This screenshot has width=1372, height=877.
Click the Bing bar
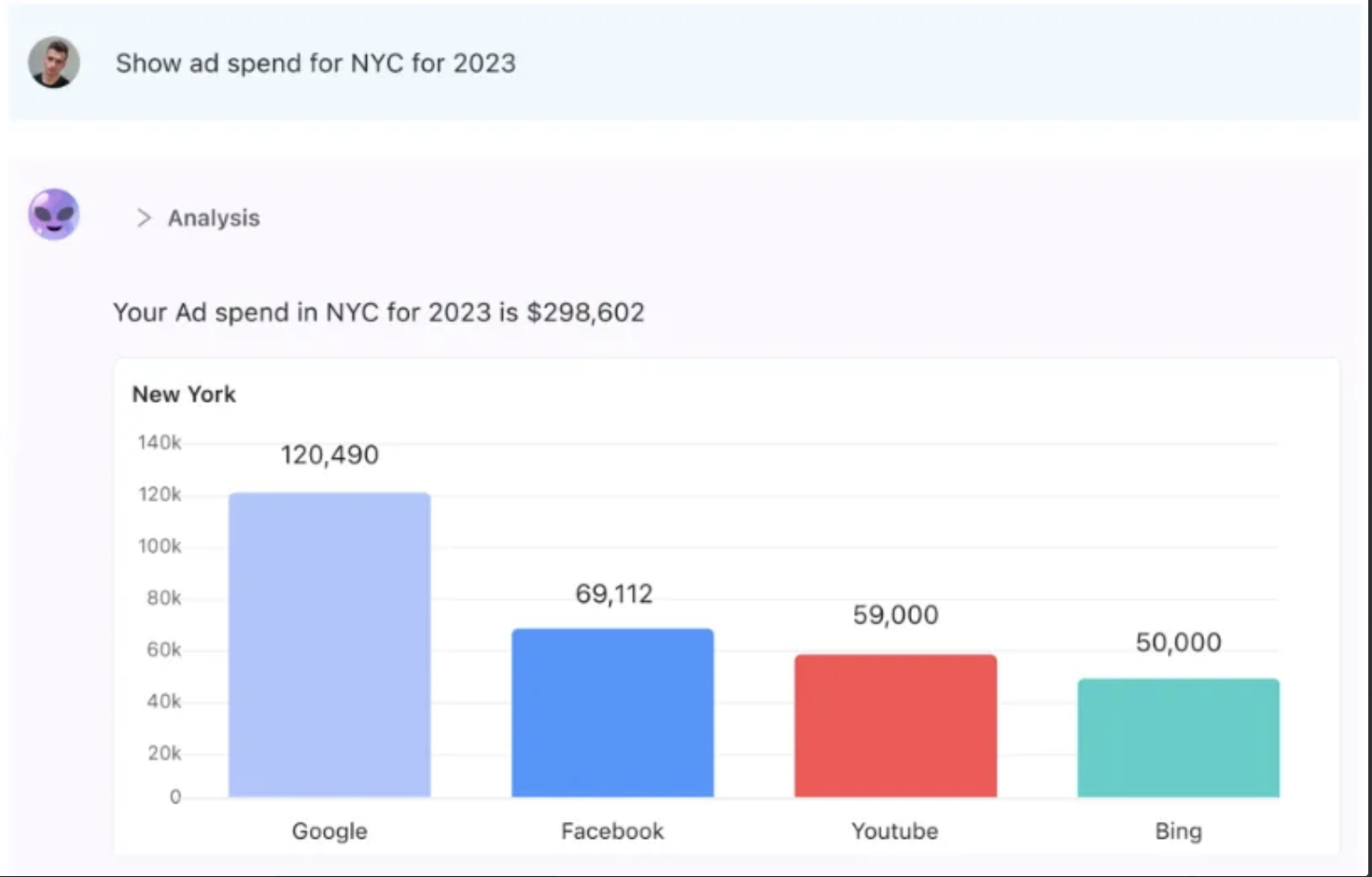tap(1179, 737)
